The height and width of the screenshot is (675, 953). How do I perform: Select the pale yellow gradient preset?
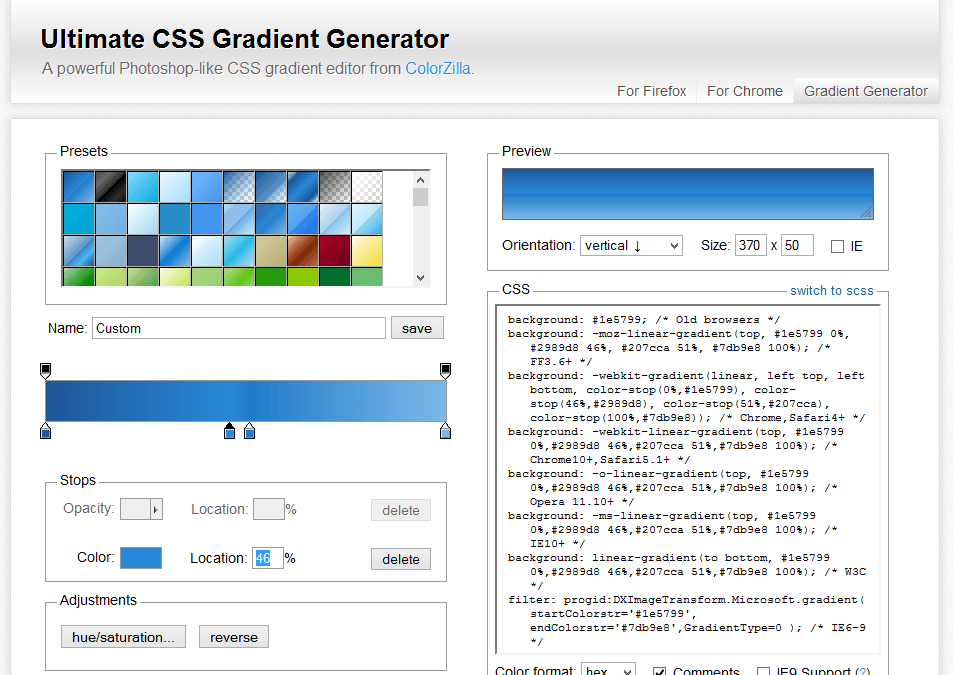tap(366, 250)
